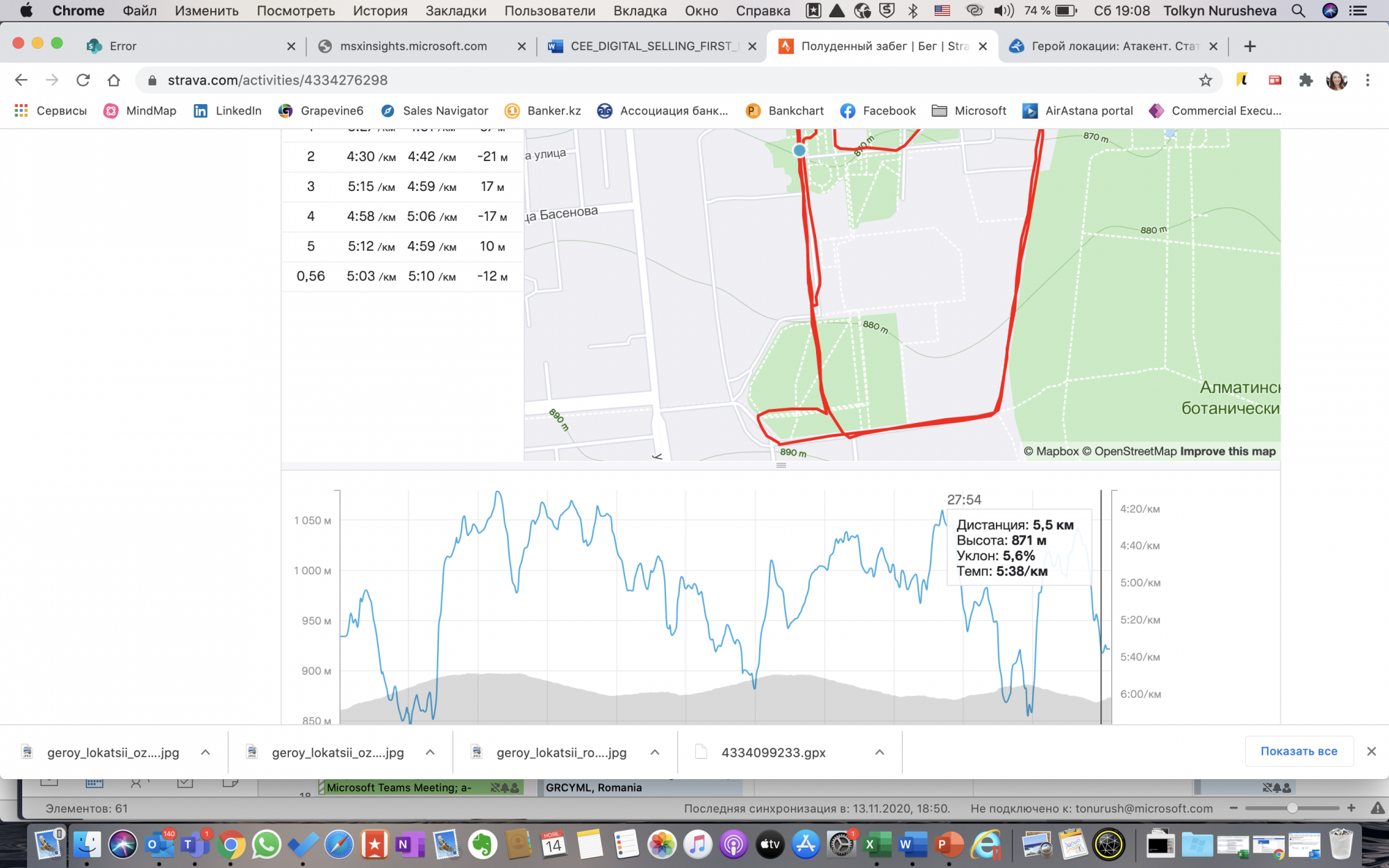
Task: Click the Improve this map link
Action: click(x=1227, y=451)
